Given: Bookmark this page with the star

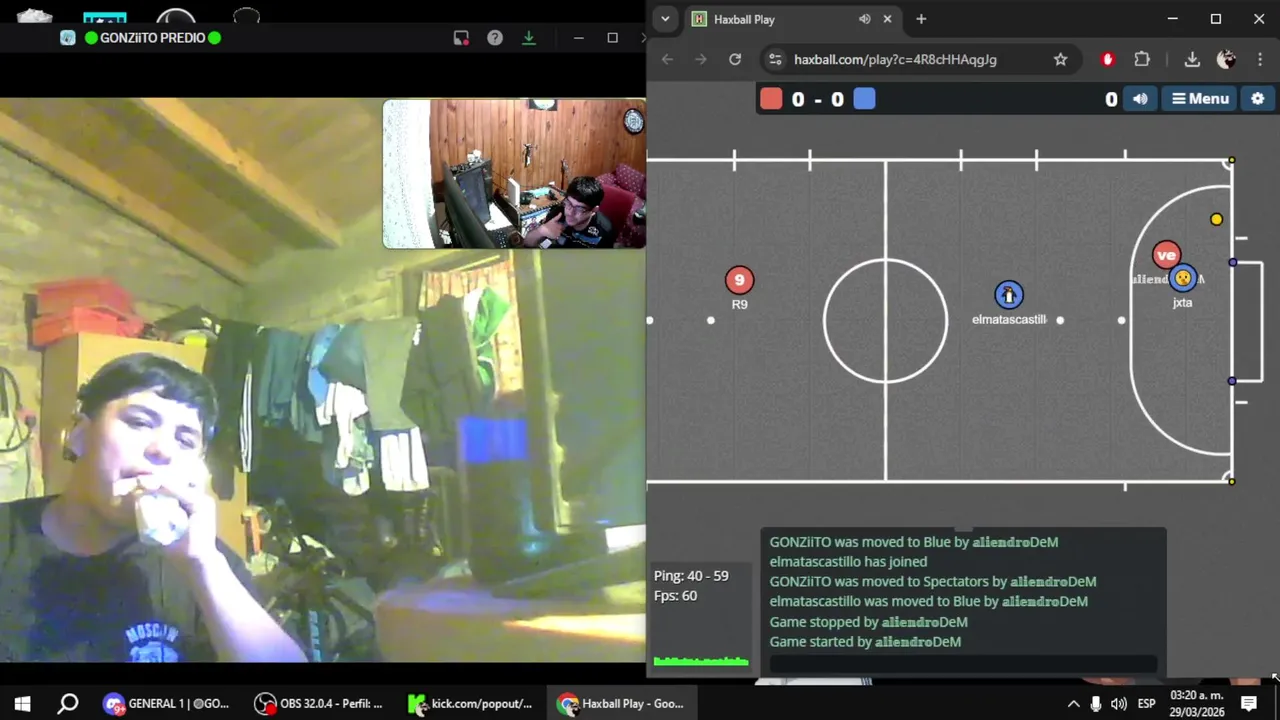Looking at the screenshot, I should (1060, 59).
